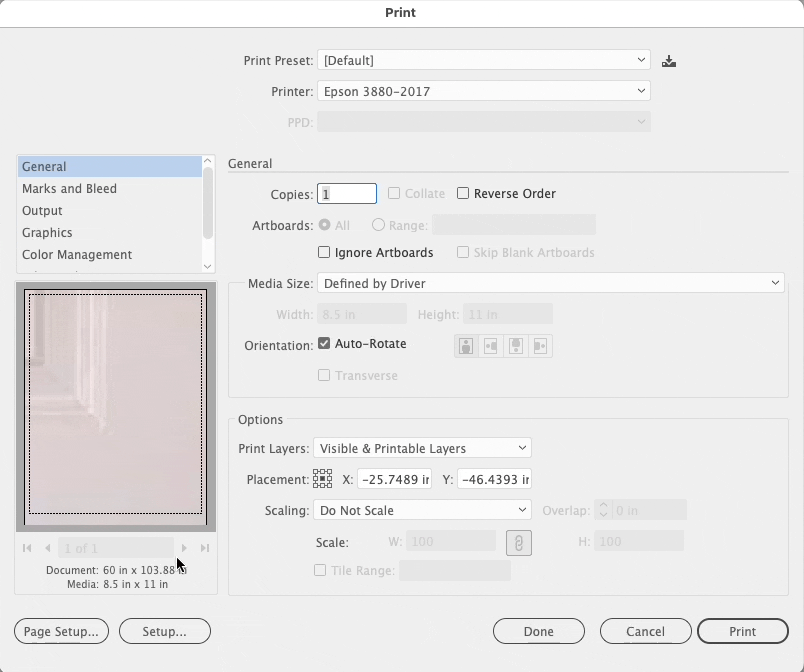
Task: Select the Marks and Bleed section
Action: (68, 188)
